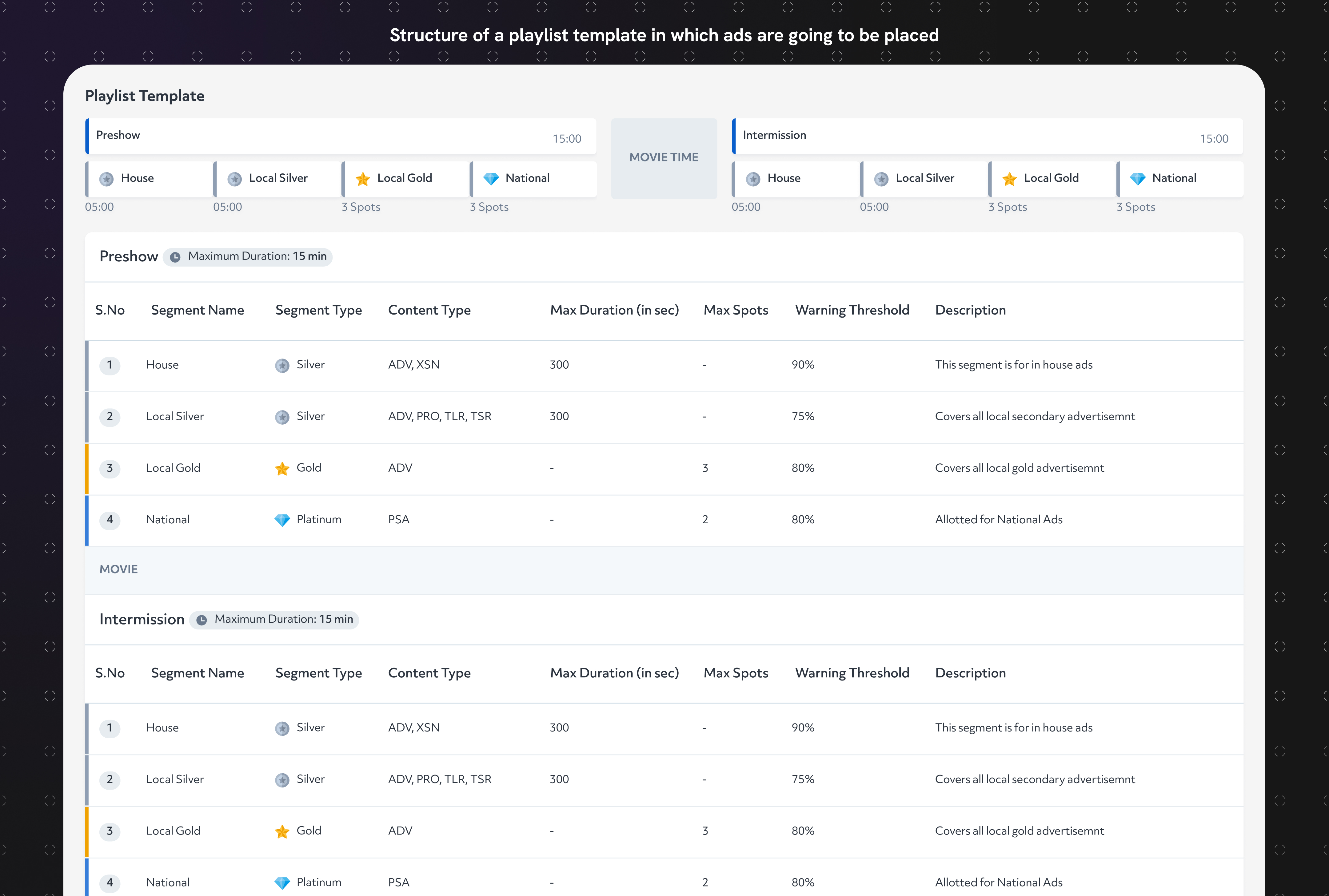Image resolution: width=1329 pixels, height=896 pixels.
Task: Click the clock icon beside Preshow Maximum Duration
Action: [175, 257]
